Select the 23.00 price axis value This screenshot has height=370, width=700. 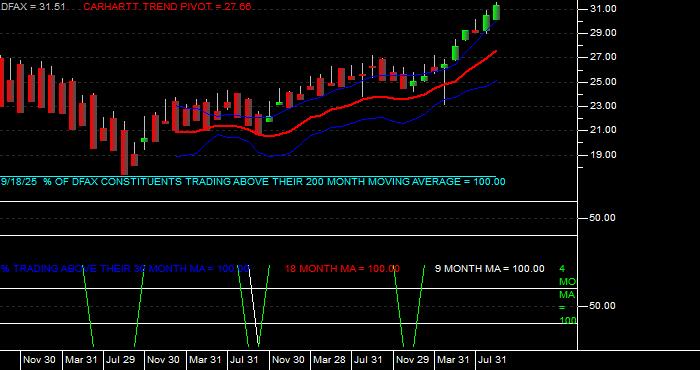[x=604, y=106]
